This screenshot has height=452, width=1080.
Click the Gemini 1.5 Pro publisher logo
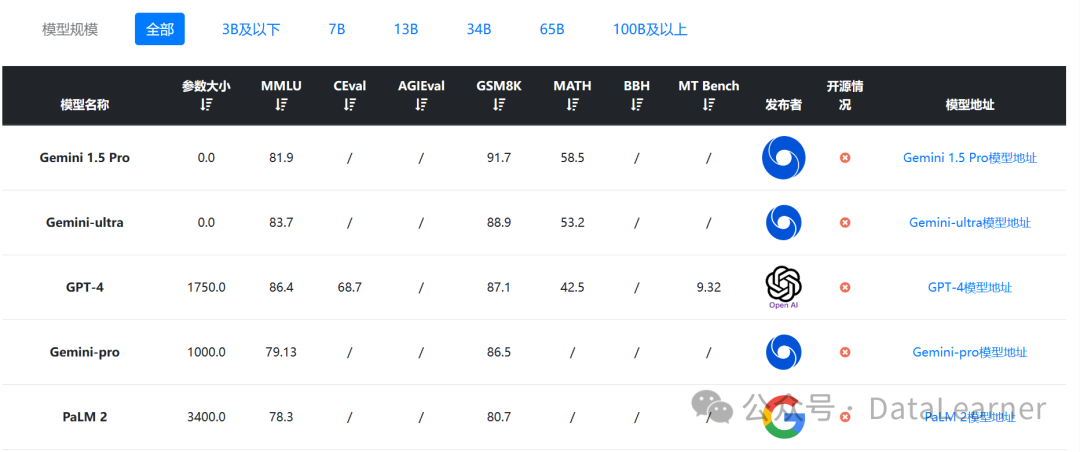[x=783, y=158]
